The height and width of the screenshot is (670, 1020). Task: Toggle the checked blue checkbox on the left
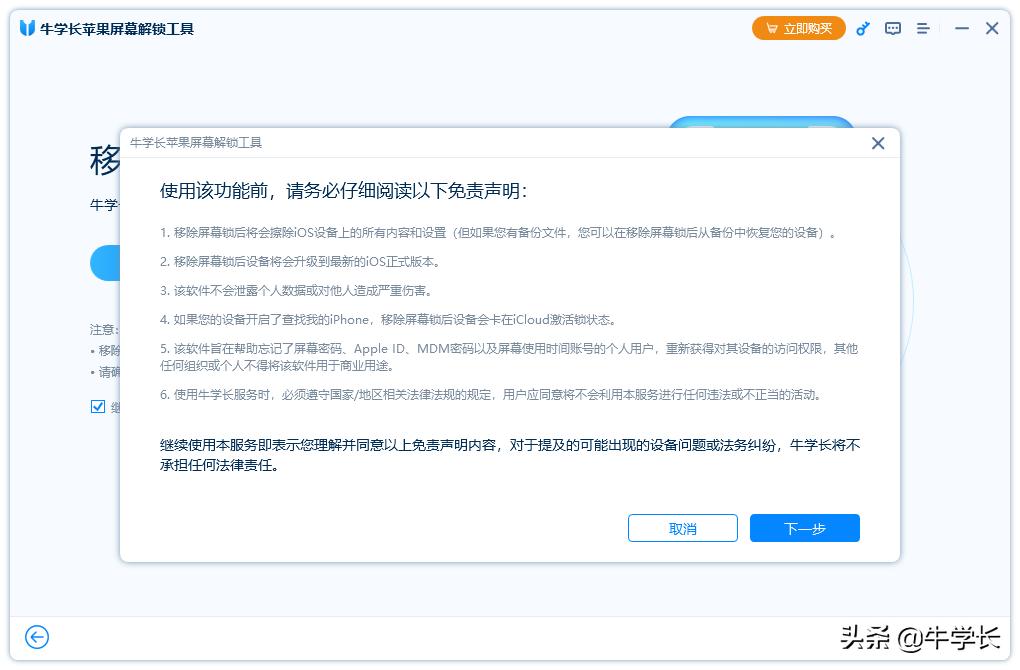pos(98,406)
